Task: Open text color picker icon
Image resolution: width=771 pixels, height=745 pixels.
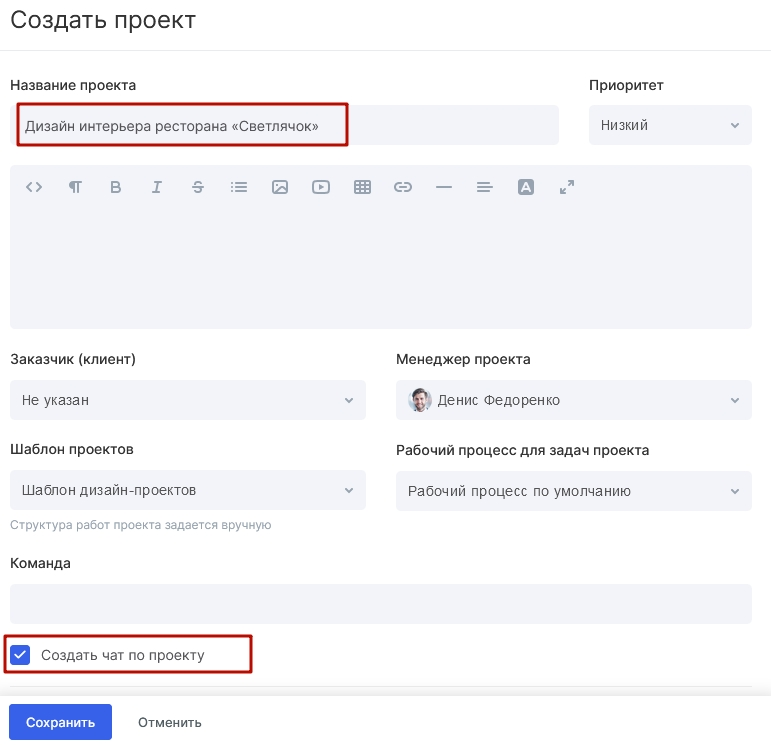Action: click(x=526, y=187)
